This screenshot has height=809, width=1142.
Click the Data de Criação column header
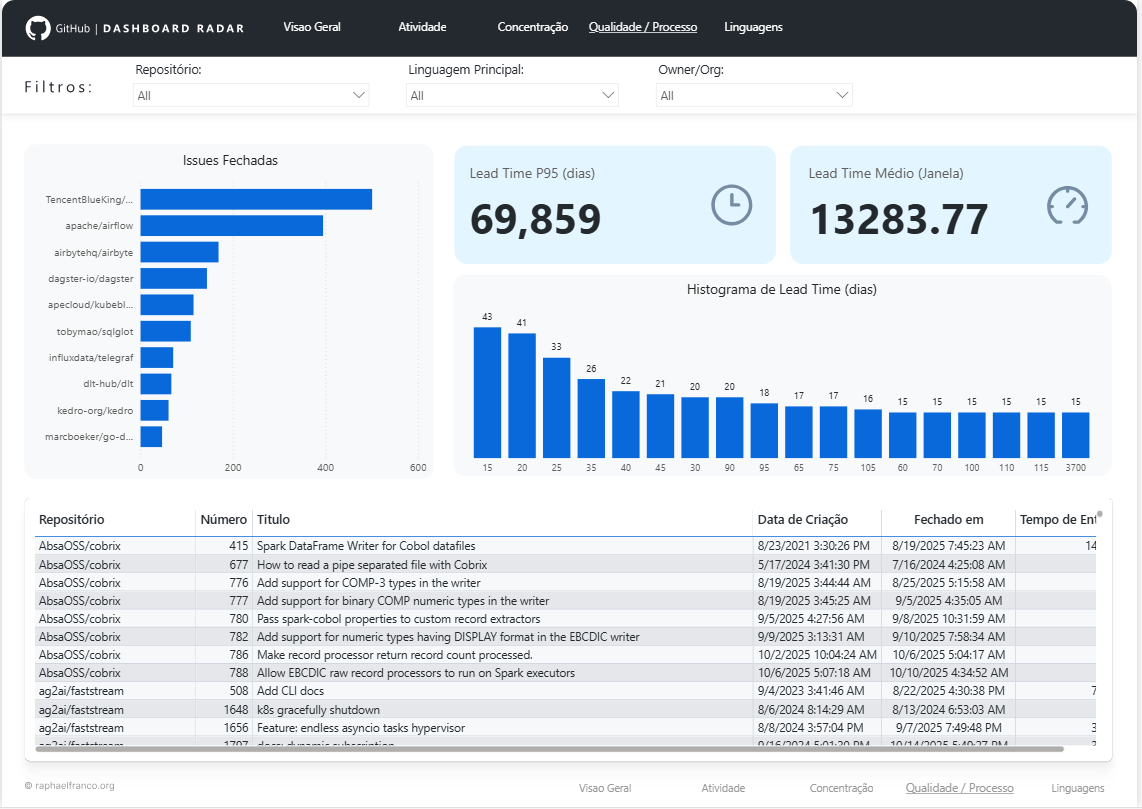click(x=803, y=519)
